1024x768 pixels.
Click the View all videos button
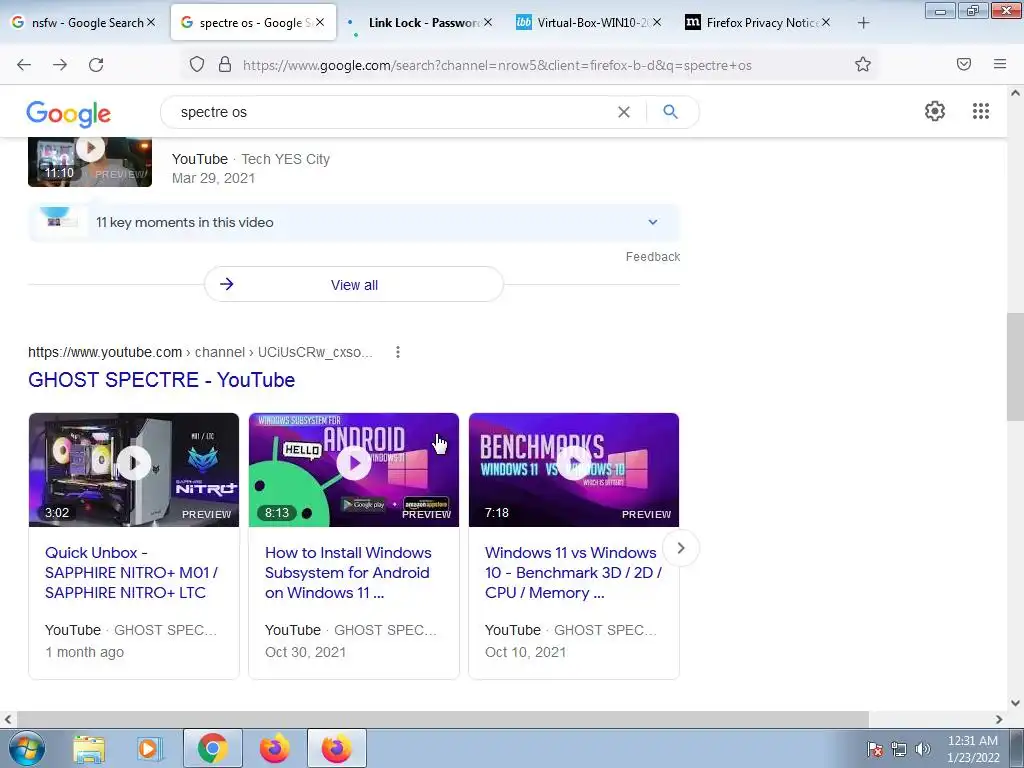pyautogui.click(x=354, y=285)
